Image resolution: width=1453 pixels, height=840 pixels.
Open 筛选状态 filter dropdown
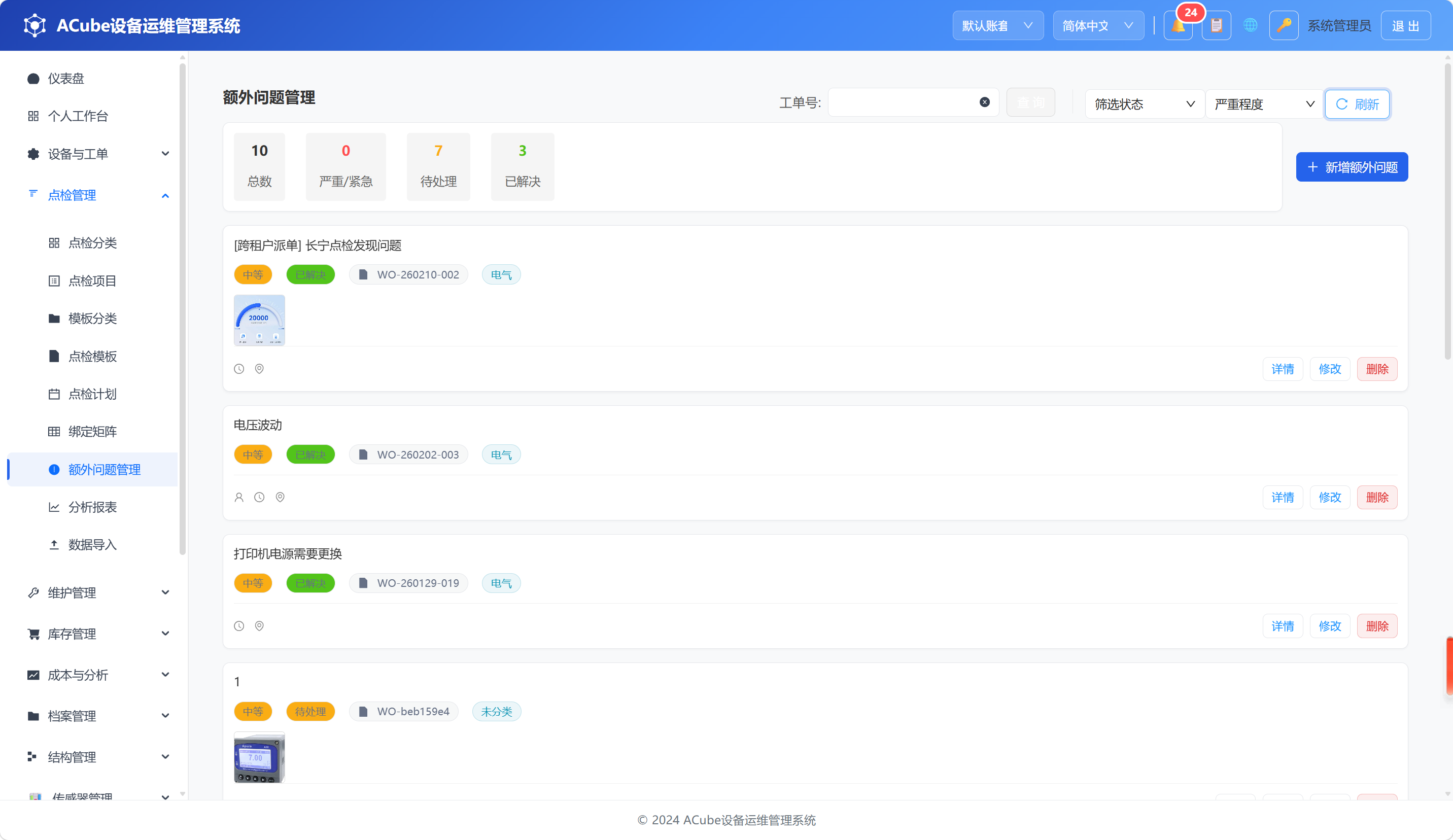(x=1145, y=104)
